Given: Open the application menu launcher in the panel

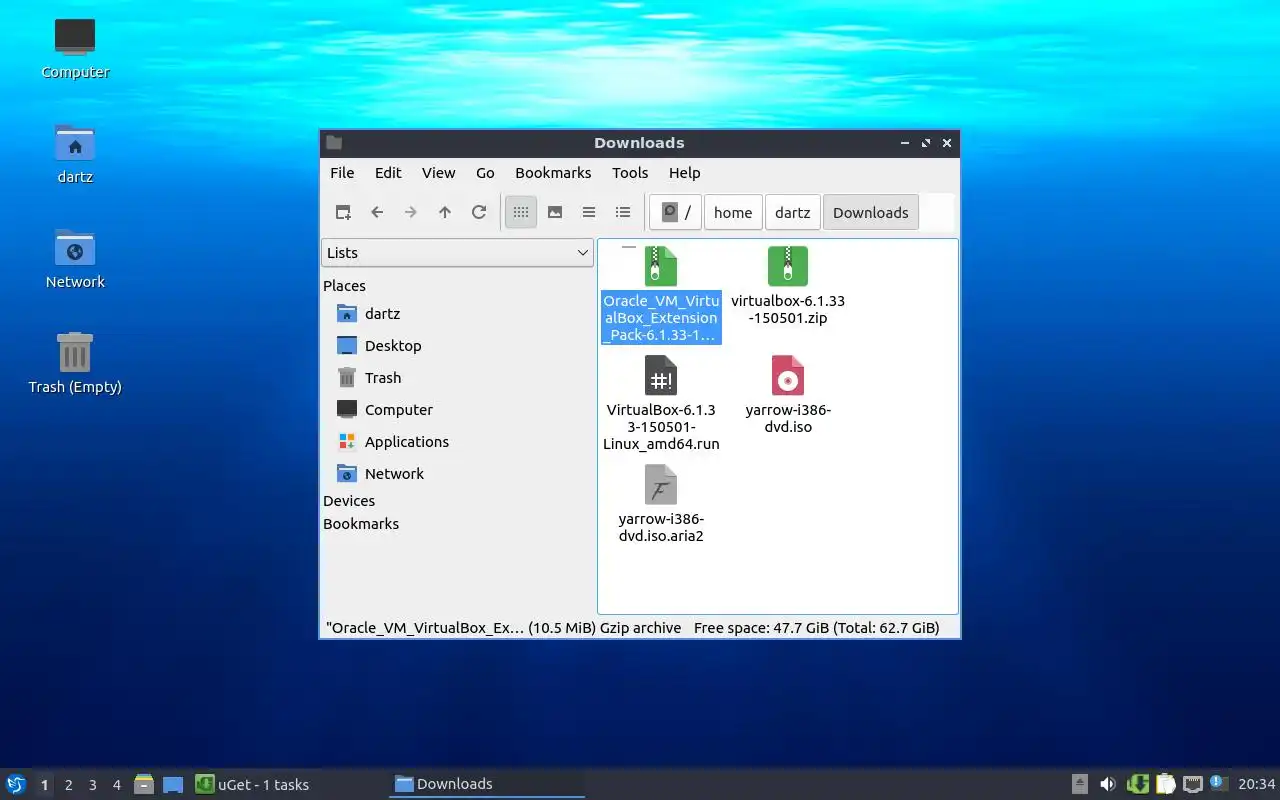Looking at the screenshot, I should pyautogui.click(x=16, y=784).
